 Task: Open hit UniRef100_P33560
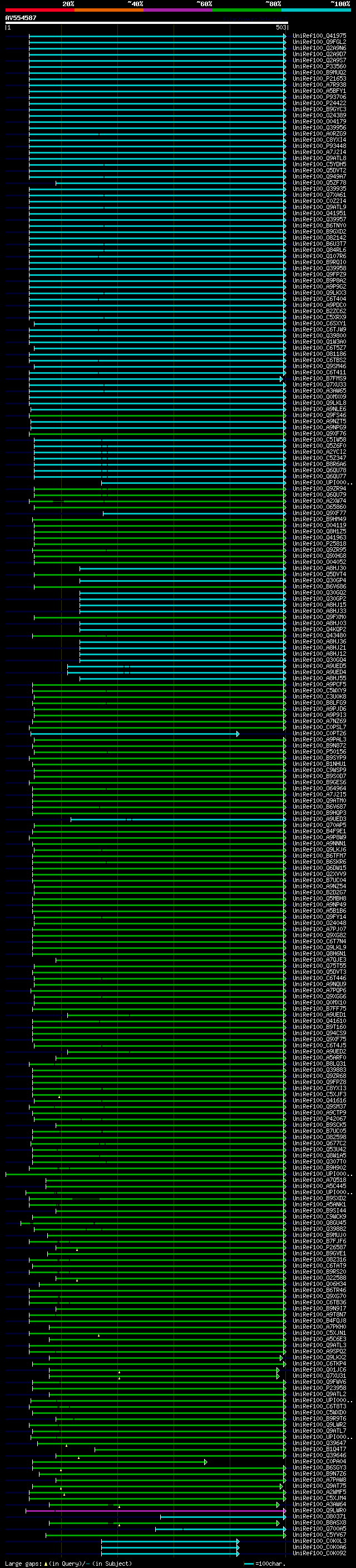pos(319,66)
